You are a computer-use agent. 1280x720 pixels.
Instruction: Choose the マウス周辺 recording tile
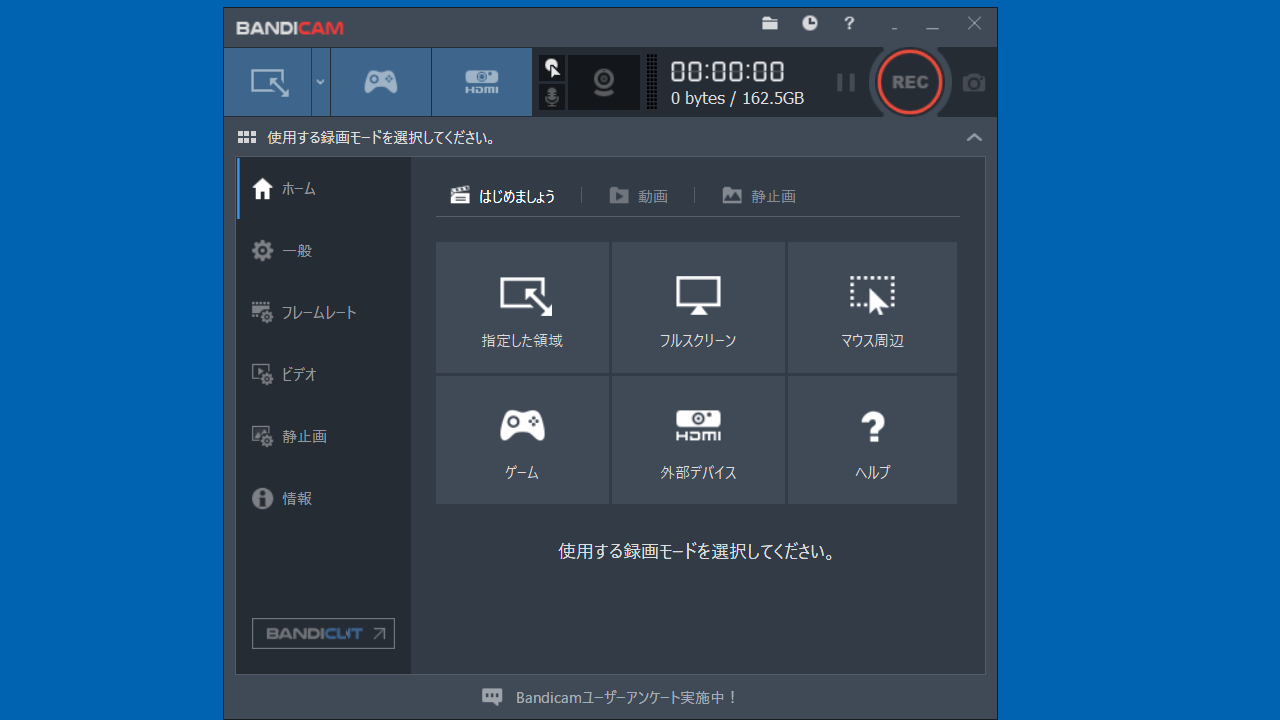coord(872,307)
